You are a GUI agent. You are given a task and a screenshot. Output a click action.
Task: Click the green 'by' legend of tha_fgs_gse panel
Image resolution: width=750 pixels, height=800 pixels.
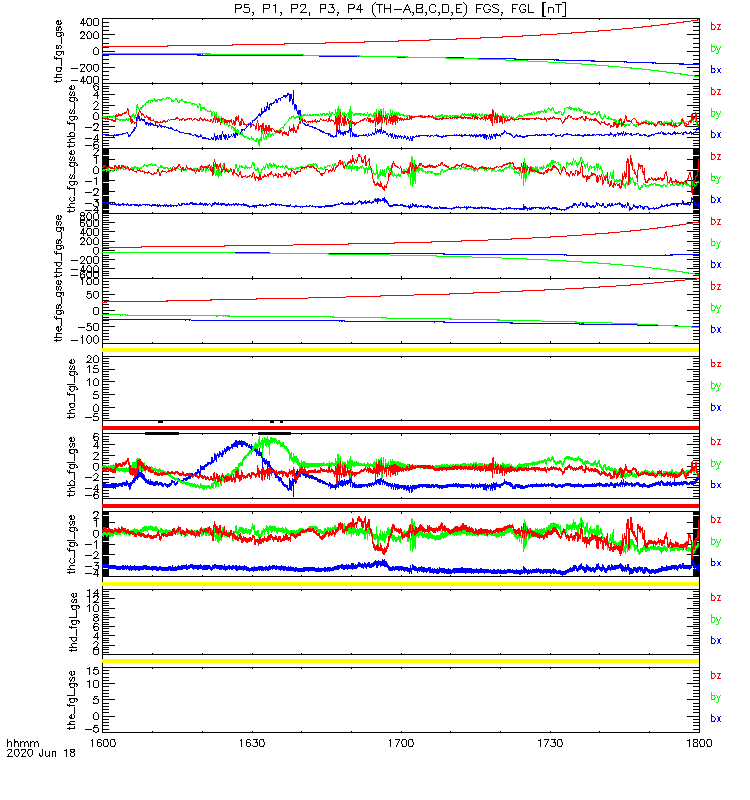point(716,48)
